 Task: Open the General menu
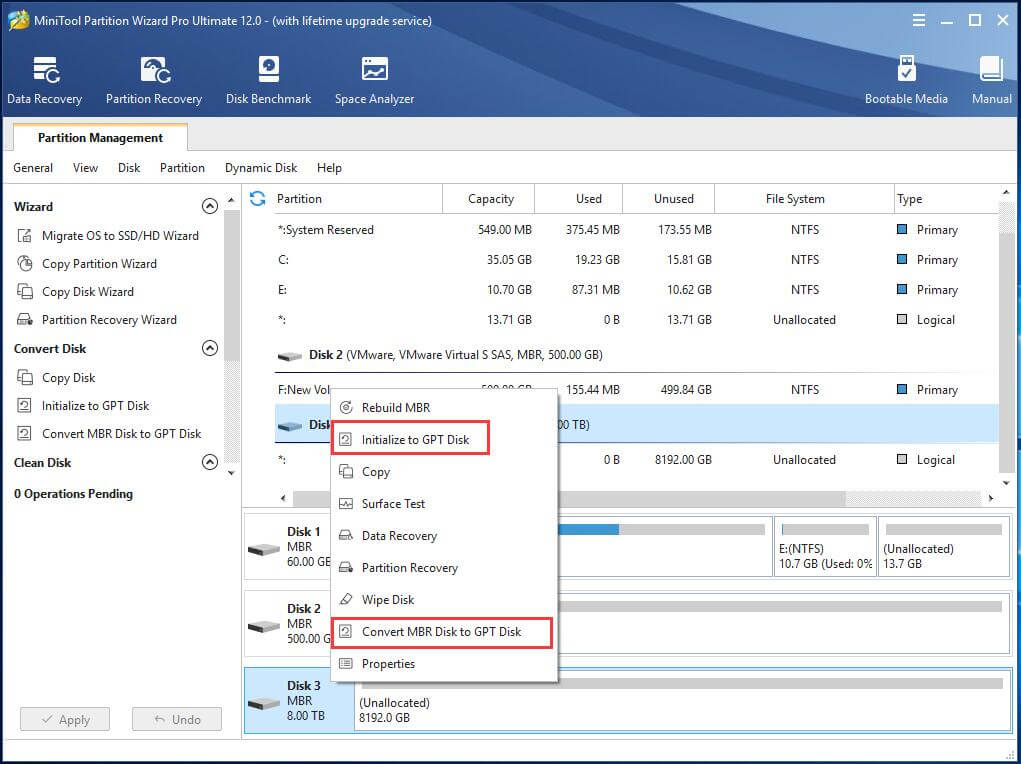(x=33, y=168)
